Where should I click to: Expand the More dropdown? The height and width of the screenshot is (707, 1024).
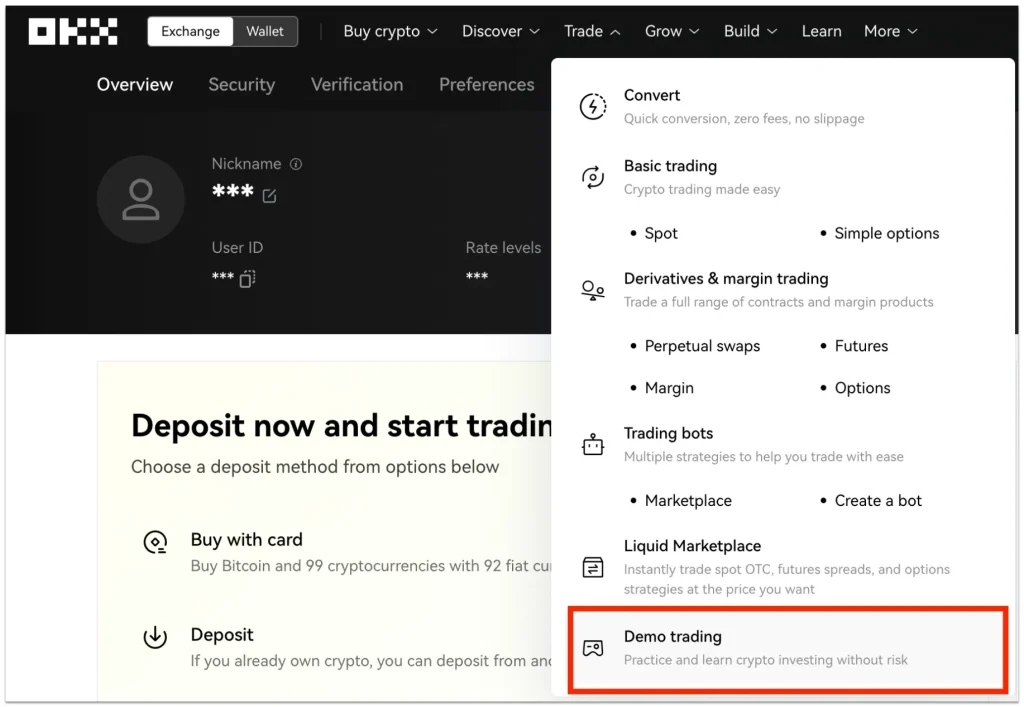(x=890, y=31)
